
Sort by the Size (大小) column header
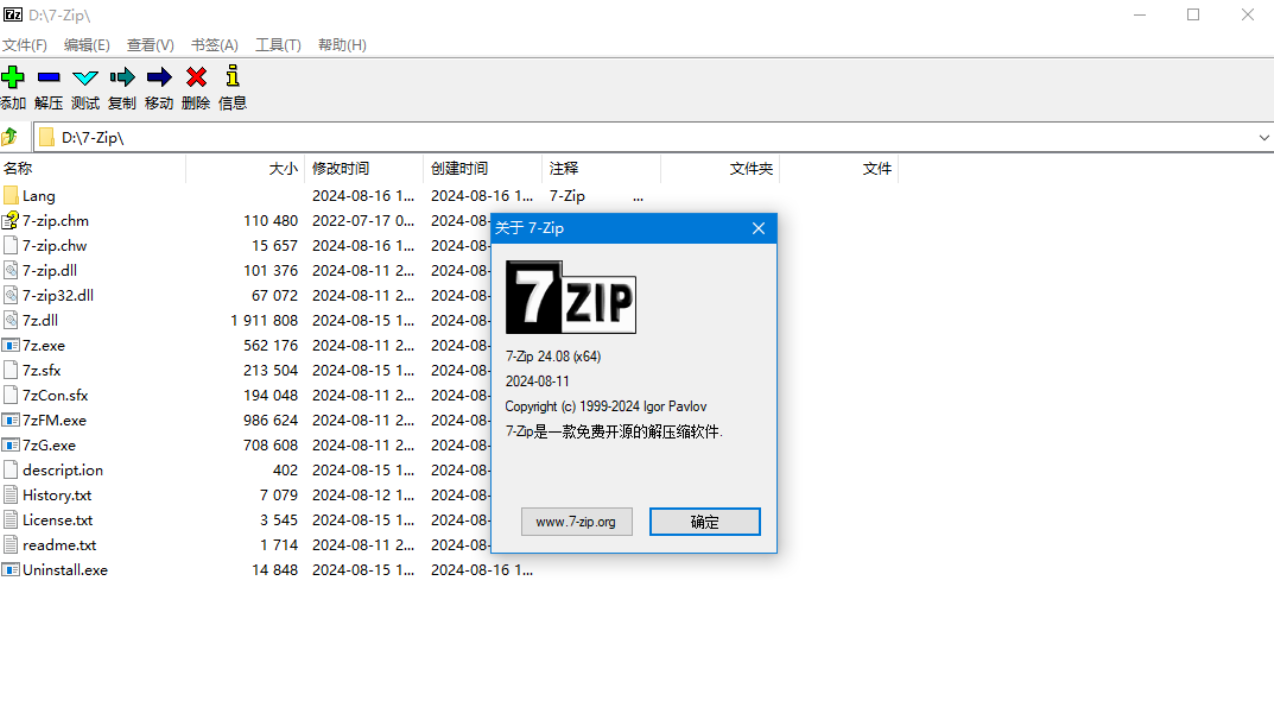pyautogui.click(x=245, y=168)
